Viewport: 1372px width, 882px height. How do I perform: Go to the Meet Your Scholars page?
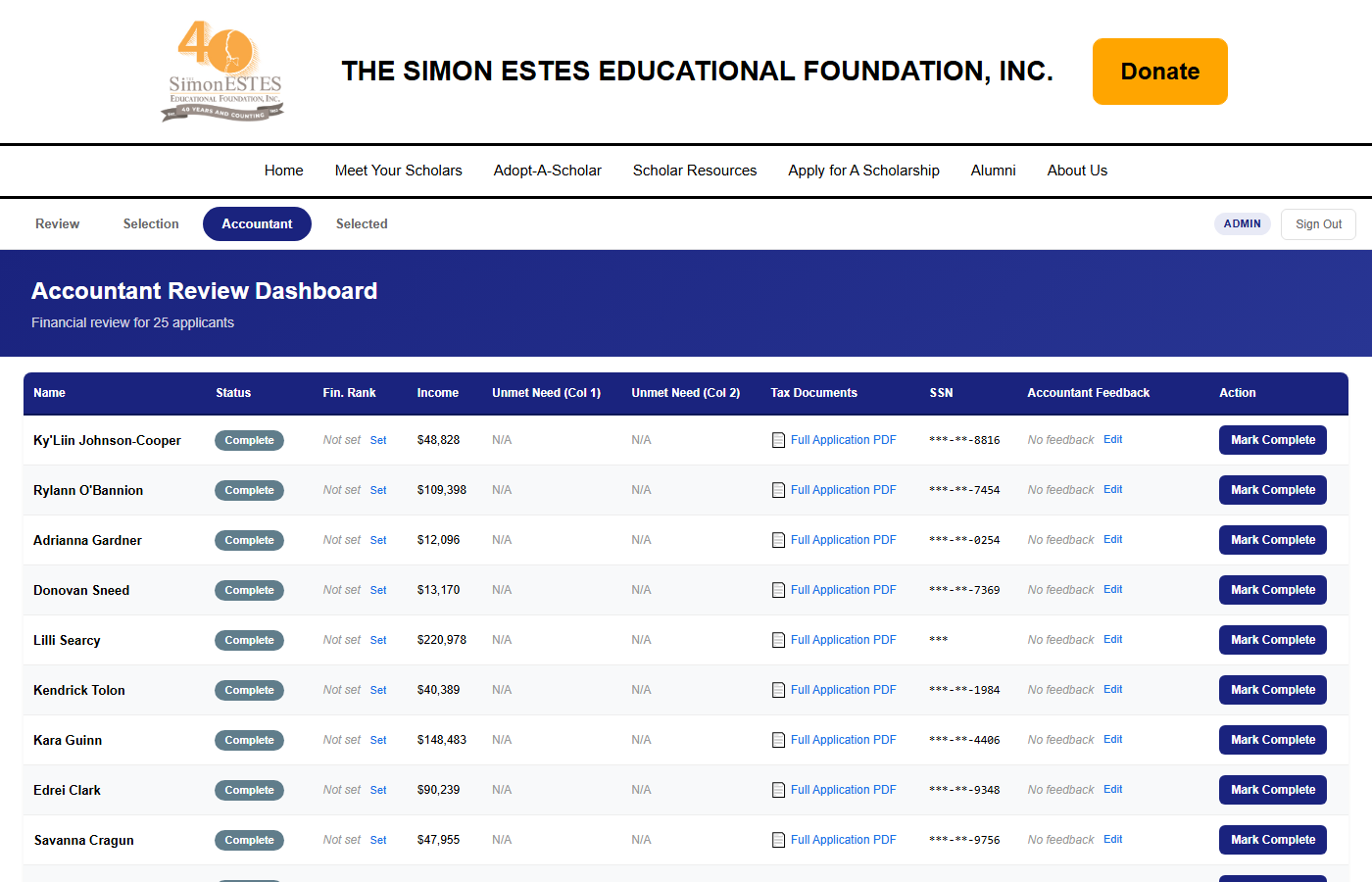point(398,171)
